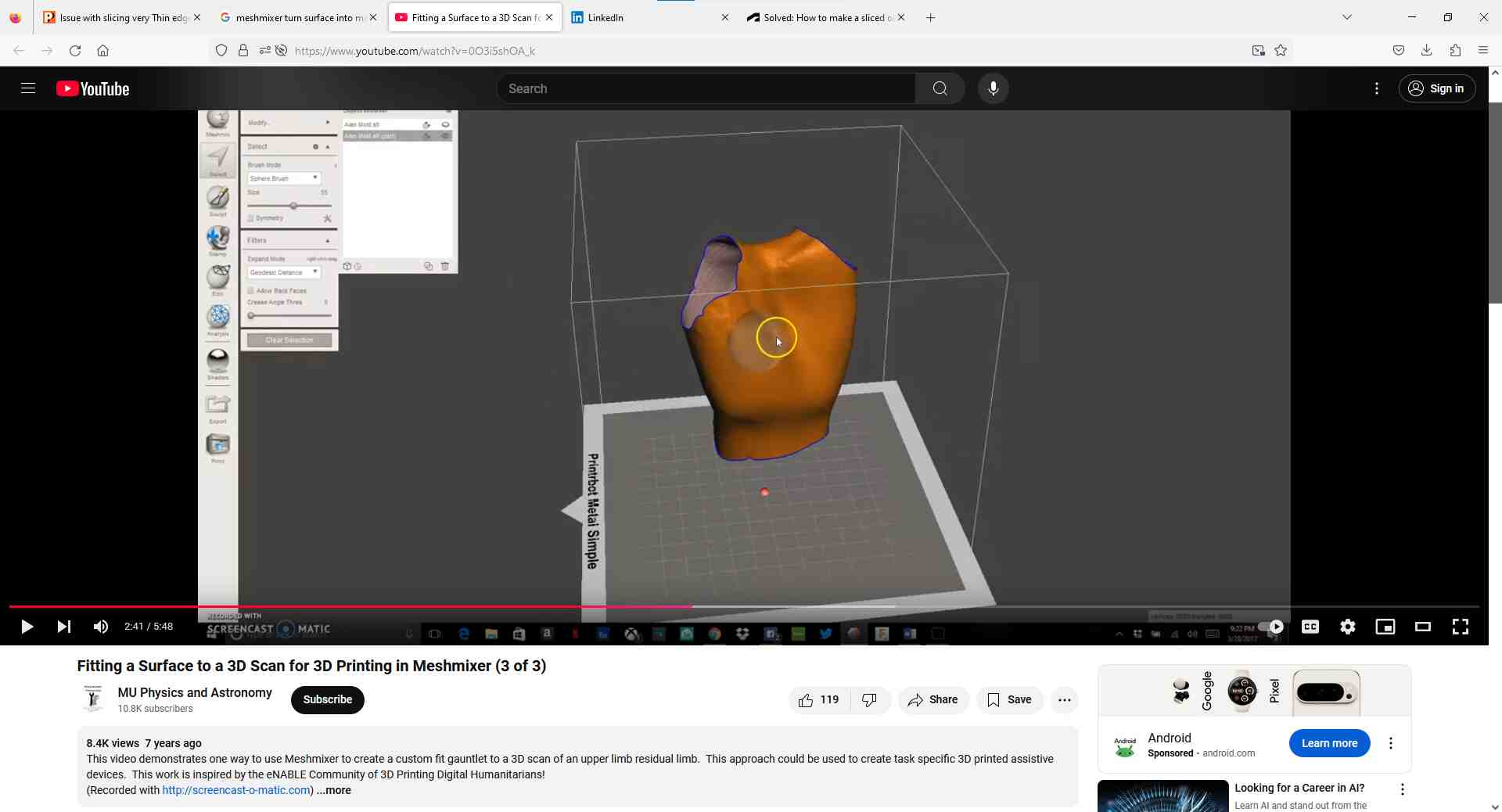This screenshot has height=812, width=1502.
Task: Open the Firefox application menu
Action: tap(1483, 51)
